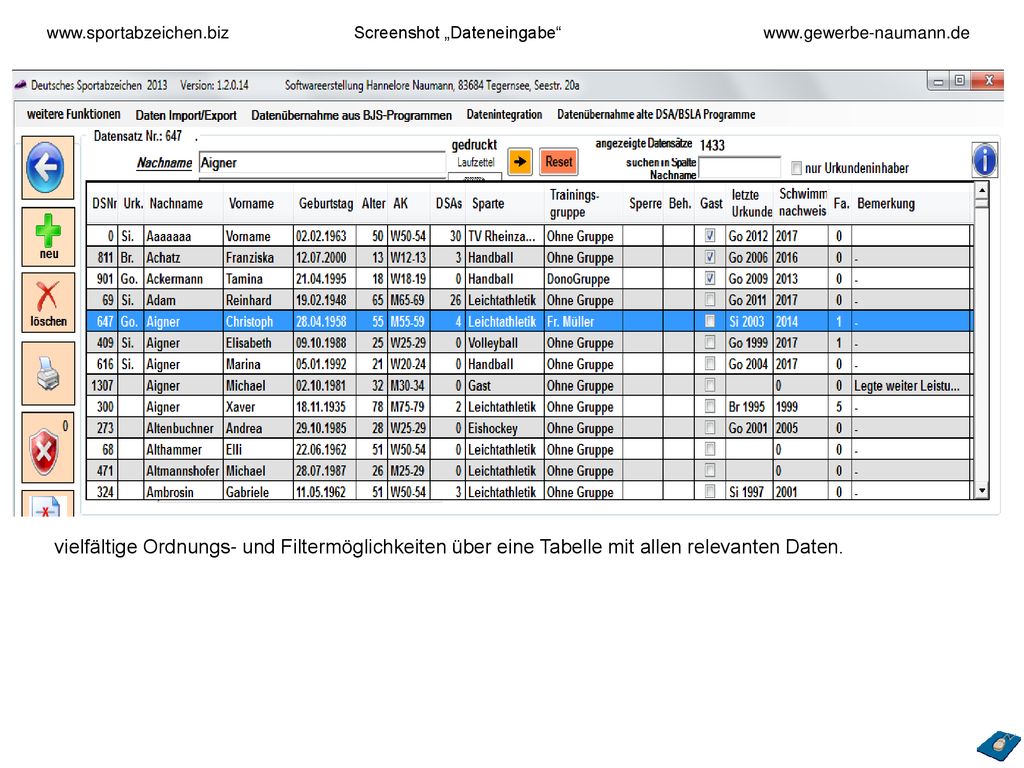1024x768 pixels.
Task: Click the table scrollbar up arrow
Action: coord(981,190)
